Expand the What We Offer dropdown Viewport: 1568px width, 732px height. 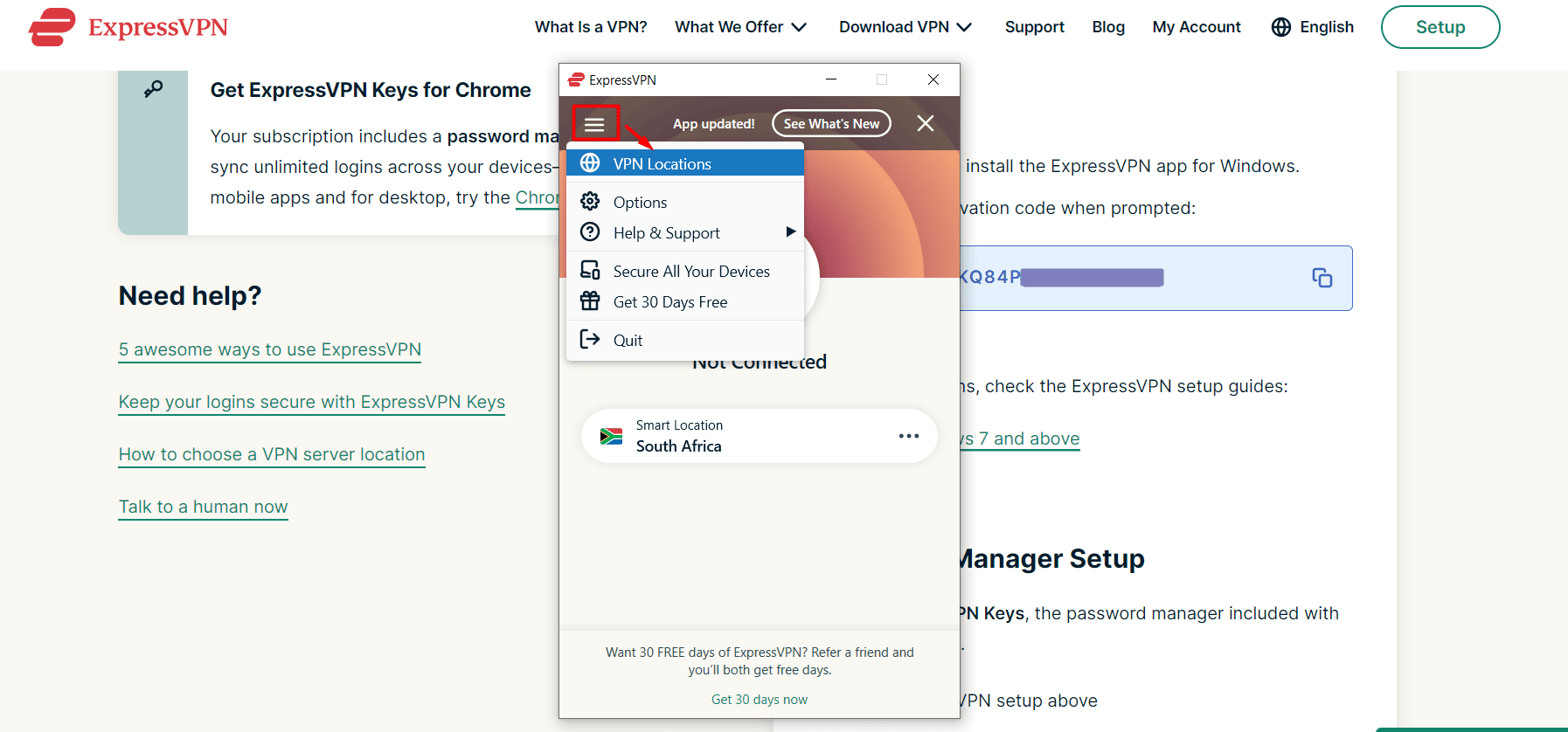pyautogui.click(x=739, y=27)
